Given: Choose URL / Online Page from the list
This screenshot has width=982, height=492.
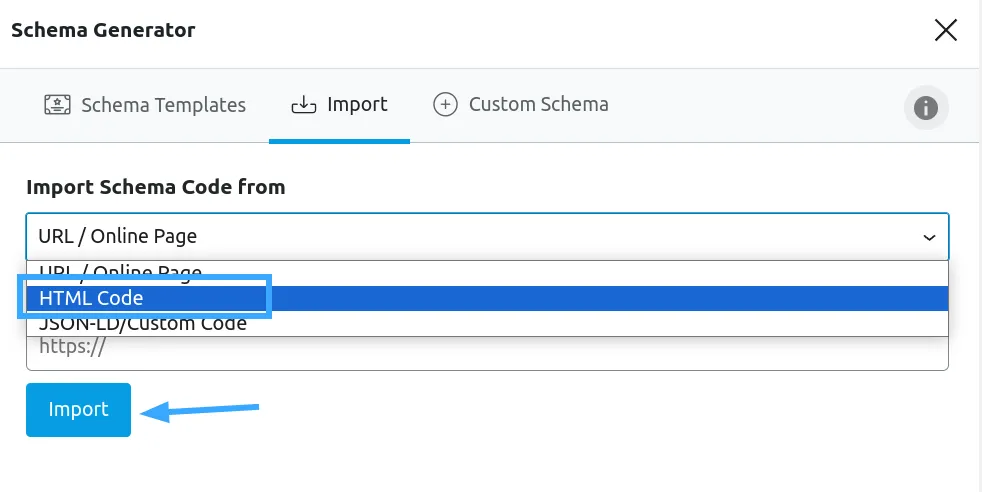Looking at the screenshot, I should pos(487,274).
